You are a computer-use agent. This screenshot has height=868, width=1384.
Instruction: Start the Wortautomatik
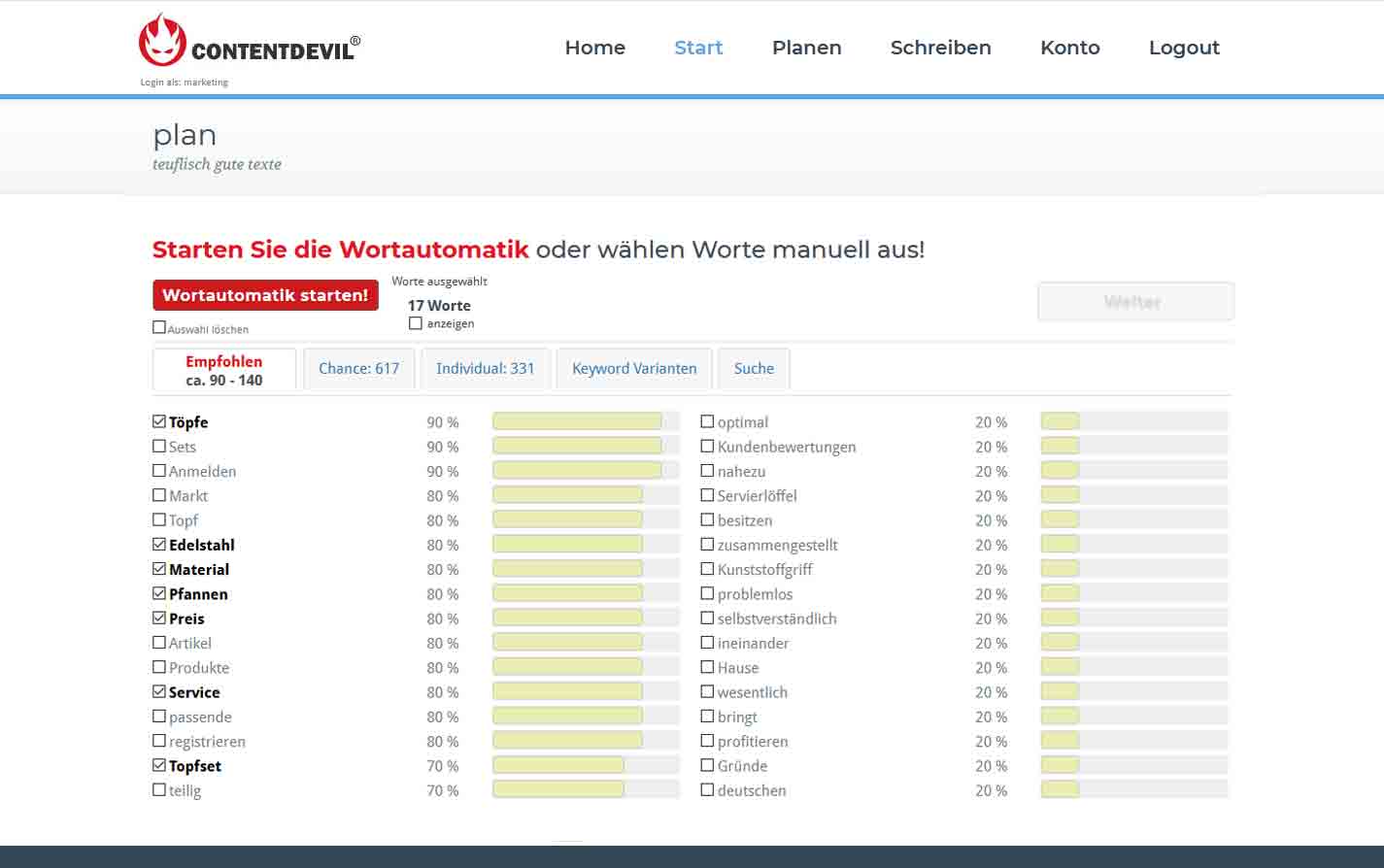click(x=265, y=295)
